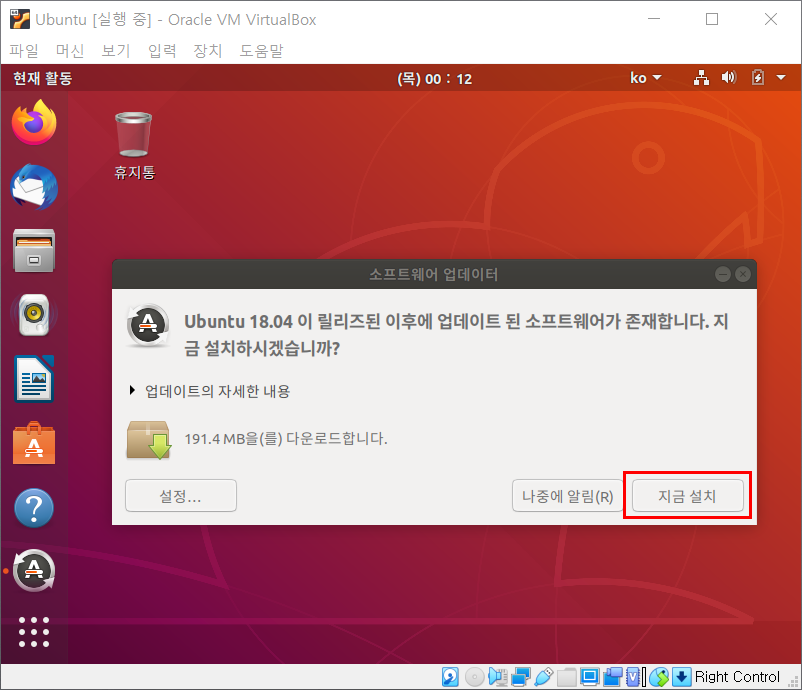This screenshot has height=690, width=802.
Task: Click the mouse integration indicator in the status bar
Action: tap(659, 677)
